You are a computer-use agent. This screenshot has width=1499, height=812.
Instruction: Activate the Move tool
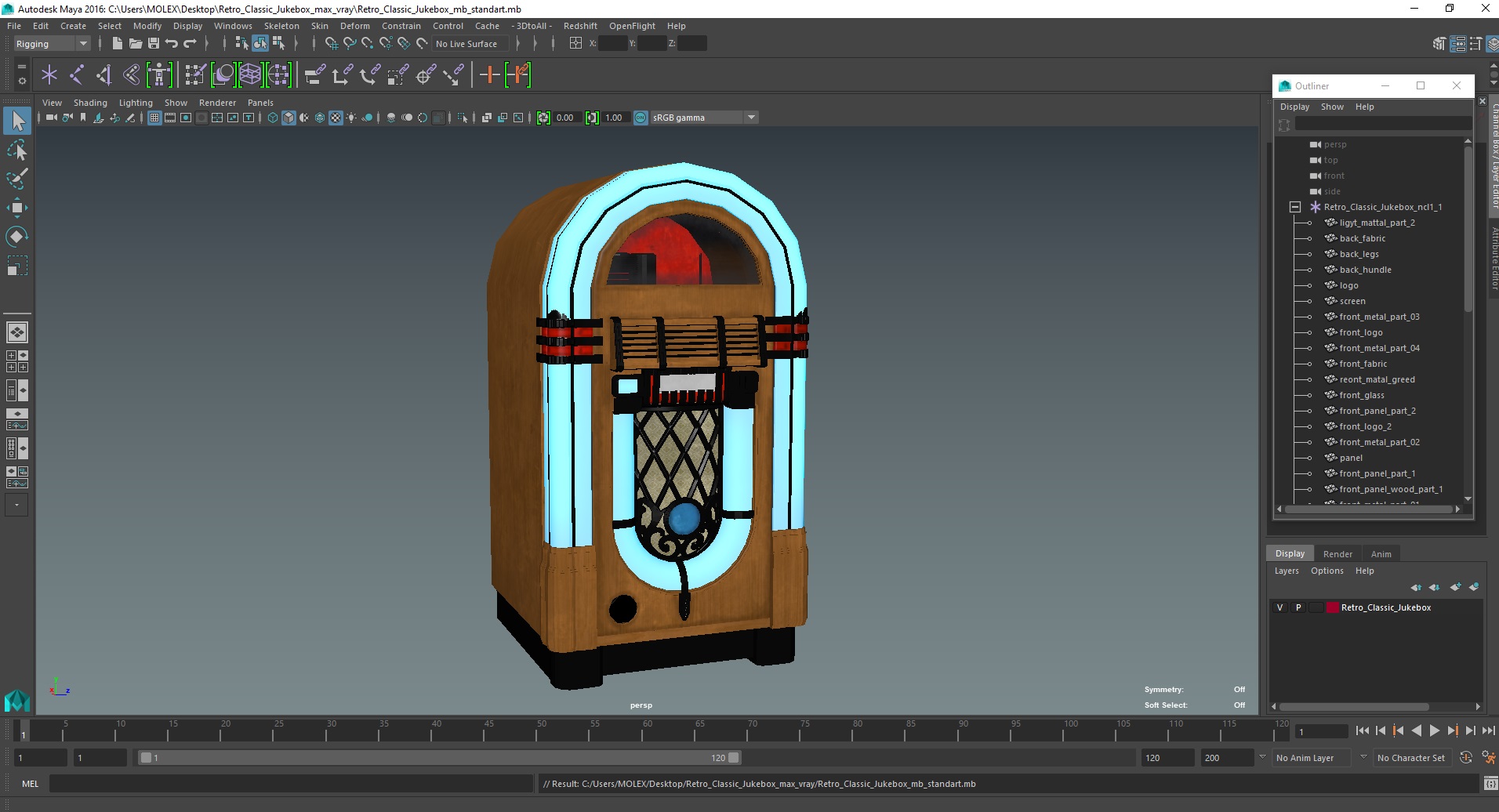[17, 208]
